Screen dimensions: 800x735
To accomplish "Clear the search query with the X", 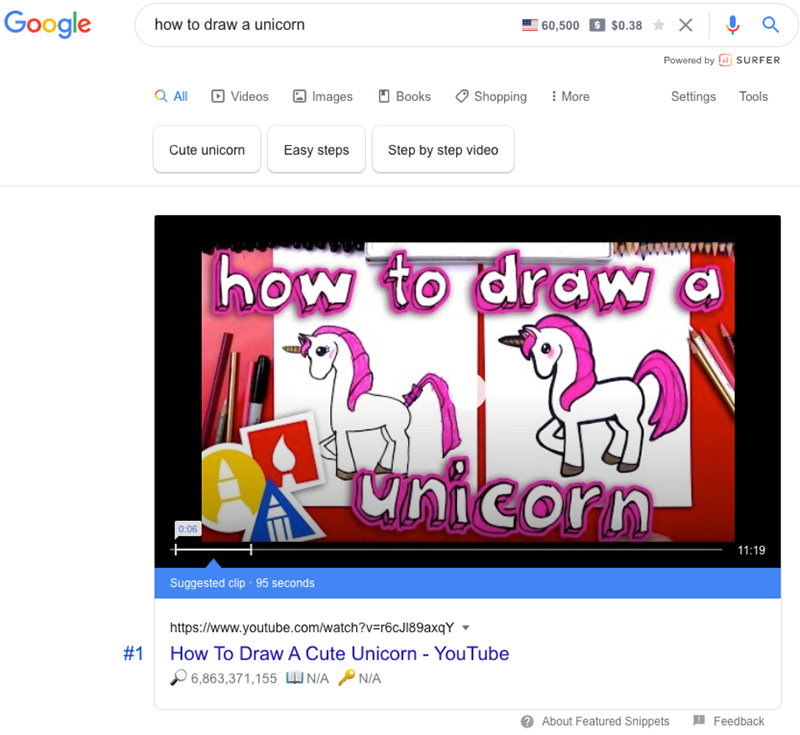I will click(686, 24).
